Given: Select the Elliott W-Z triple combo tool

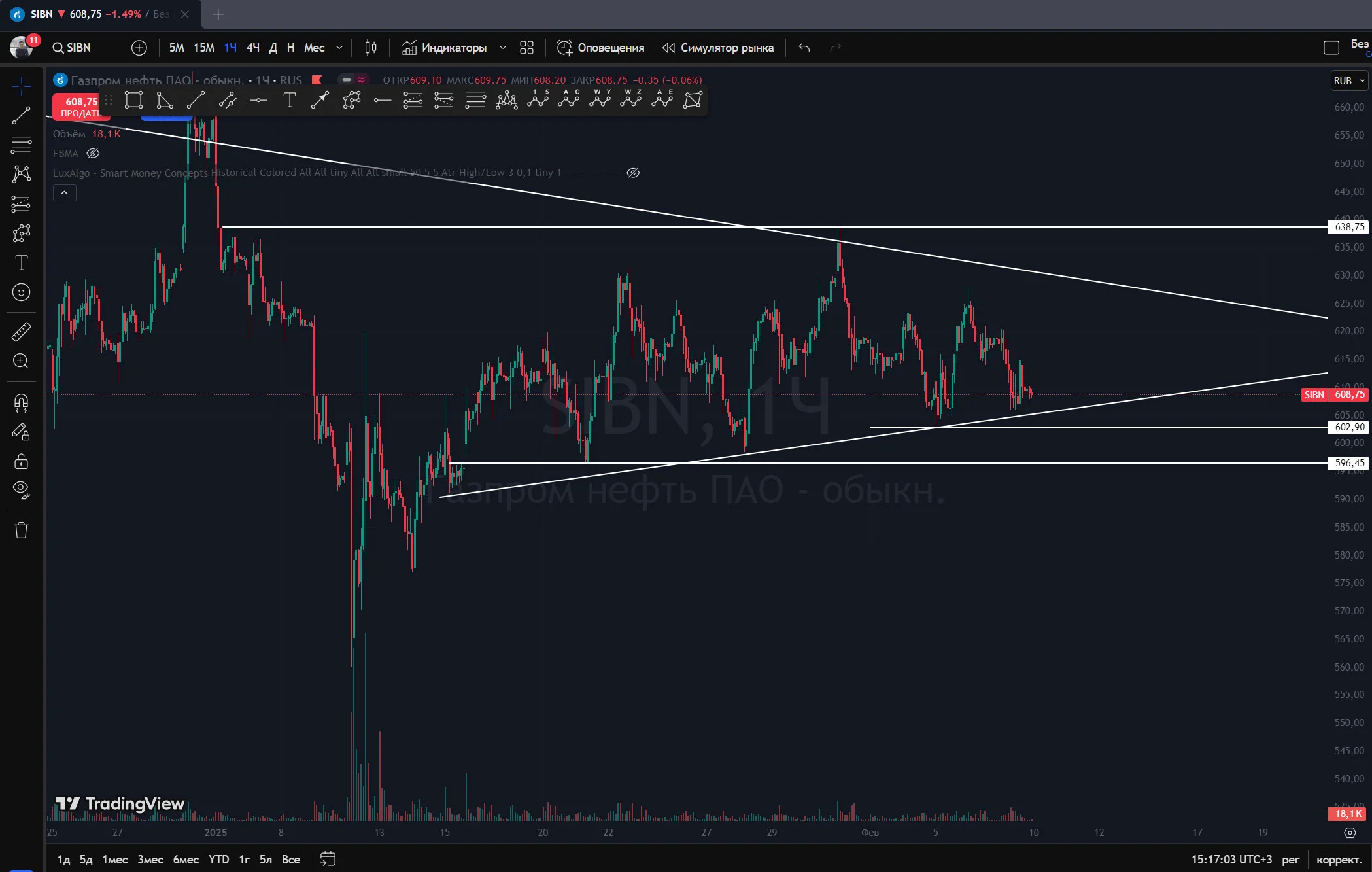Looking at the screenshot, I should click(631, 99).
